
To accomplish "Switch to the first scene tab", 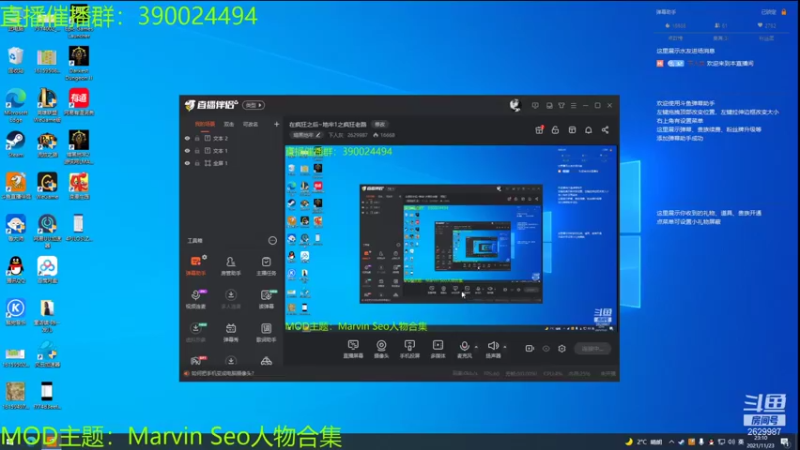I will [205, 124].
